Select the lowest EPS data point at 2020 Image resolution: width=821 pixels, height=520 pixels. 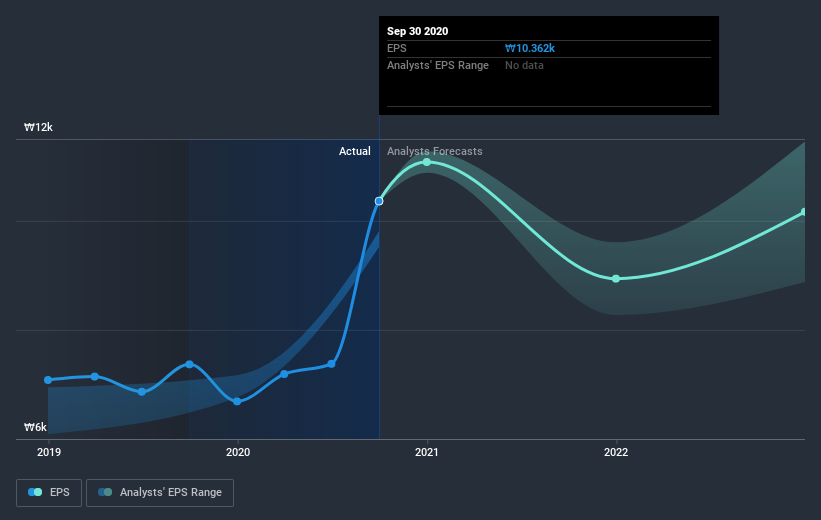pos(237,401)
